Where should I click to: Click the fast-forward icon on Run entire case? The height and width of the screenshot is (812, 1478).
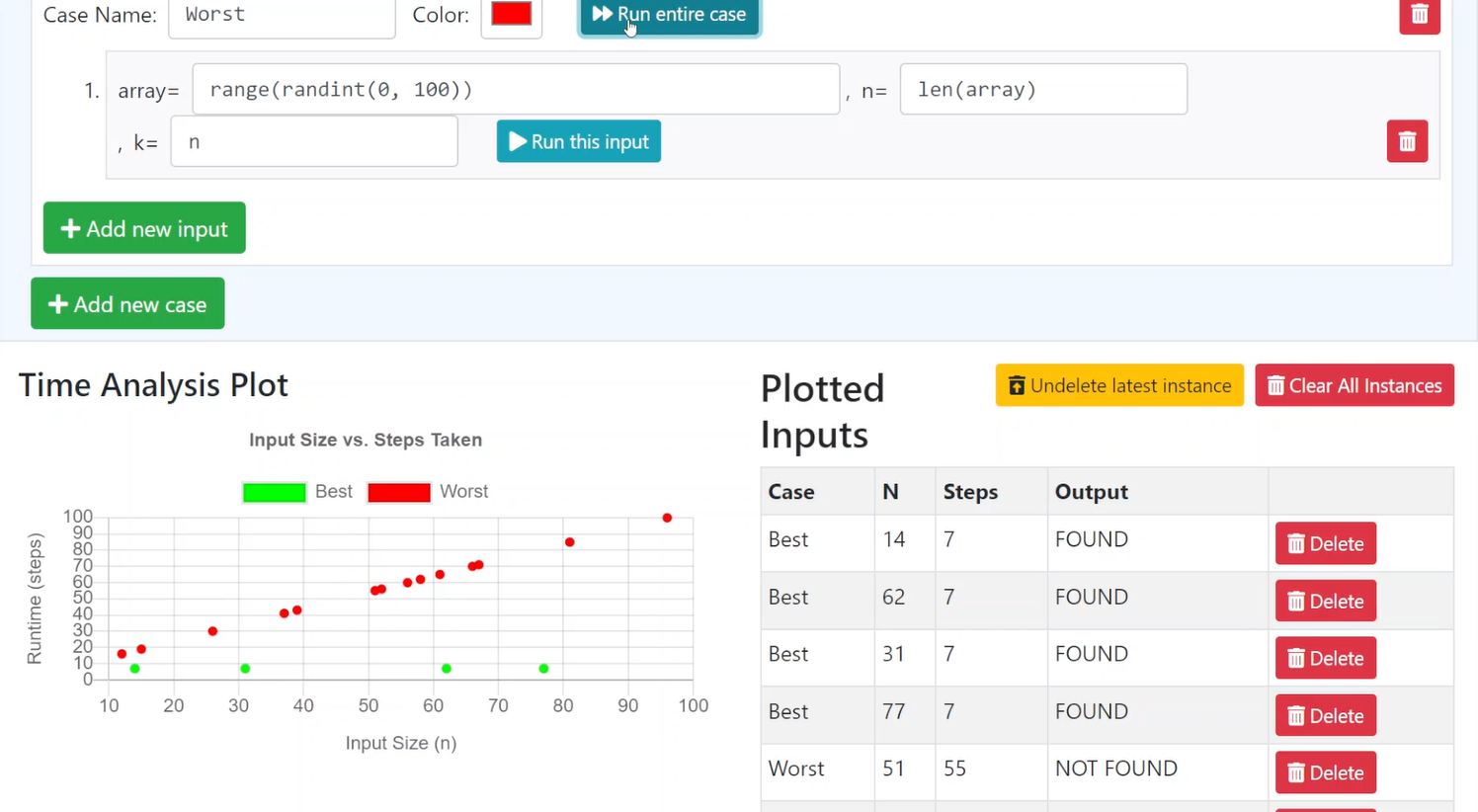pyautogui.click(x=604, y=14)
